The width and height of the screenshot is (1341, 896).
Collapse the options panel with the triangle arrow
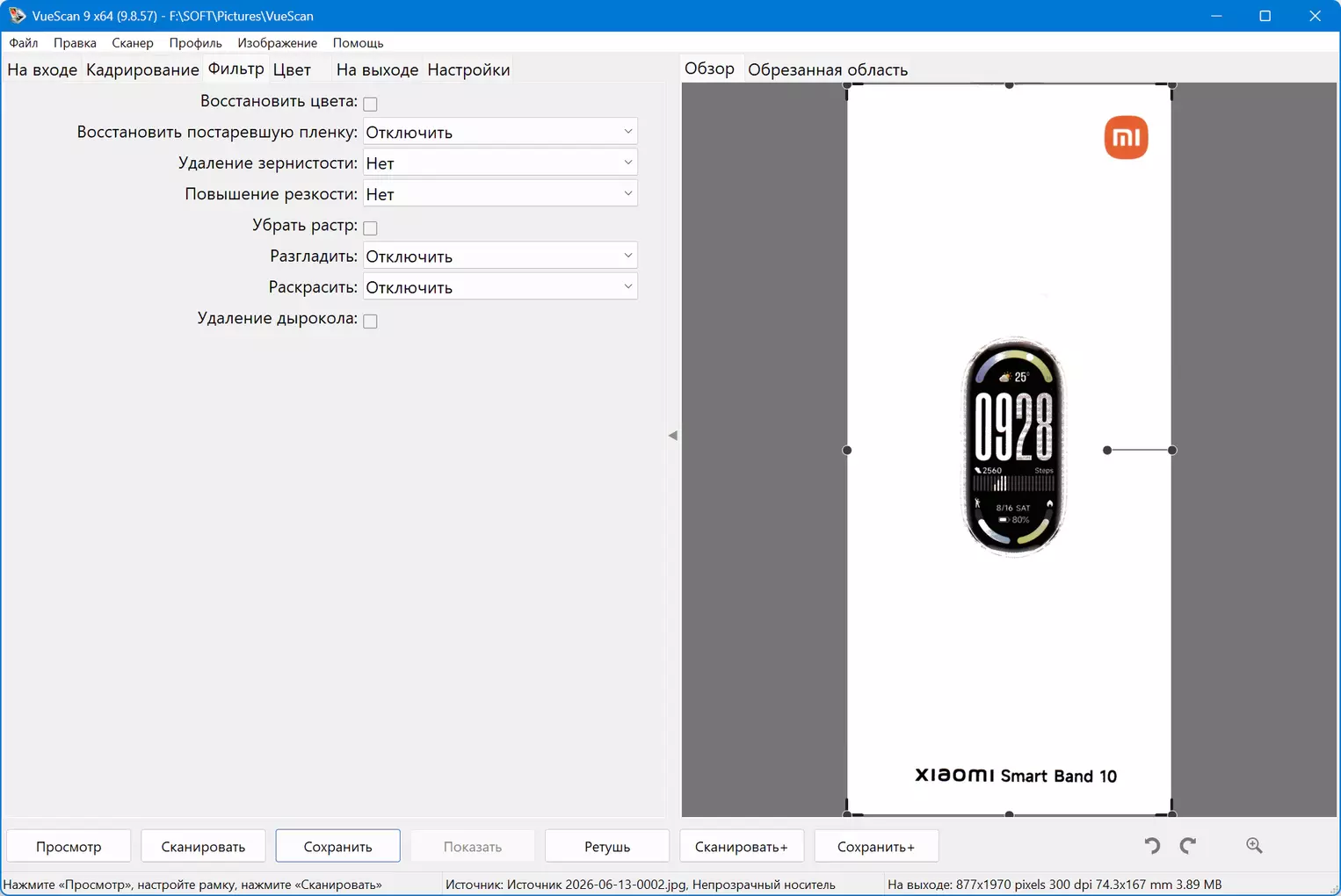point(673,436)
